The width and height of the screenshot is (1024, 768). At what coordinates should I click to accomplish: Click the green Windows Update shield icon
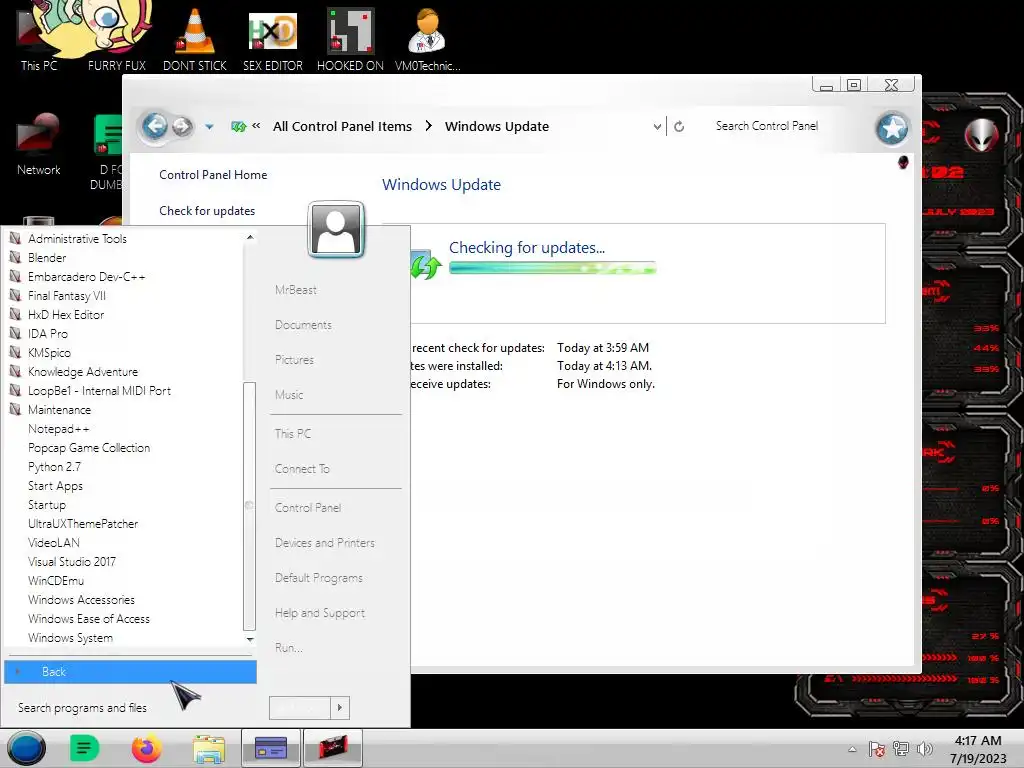(x=424, y=265)
